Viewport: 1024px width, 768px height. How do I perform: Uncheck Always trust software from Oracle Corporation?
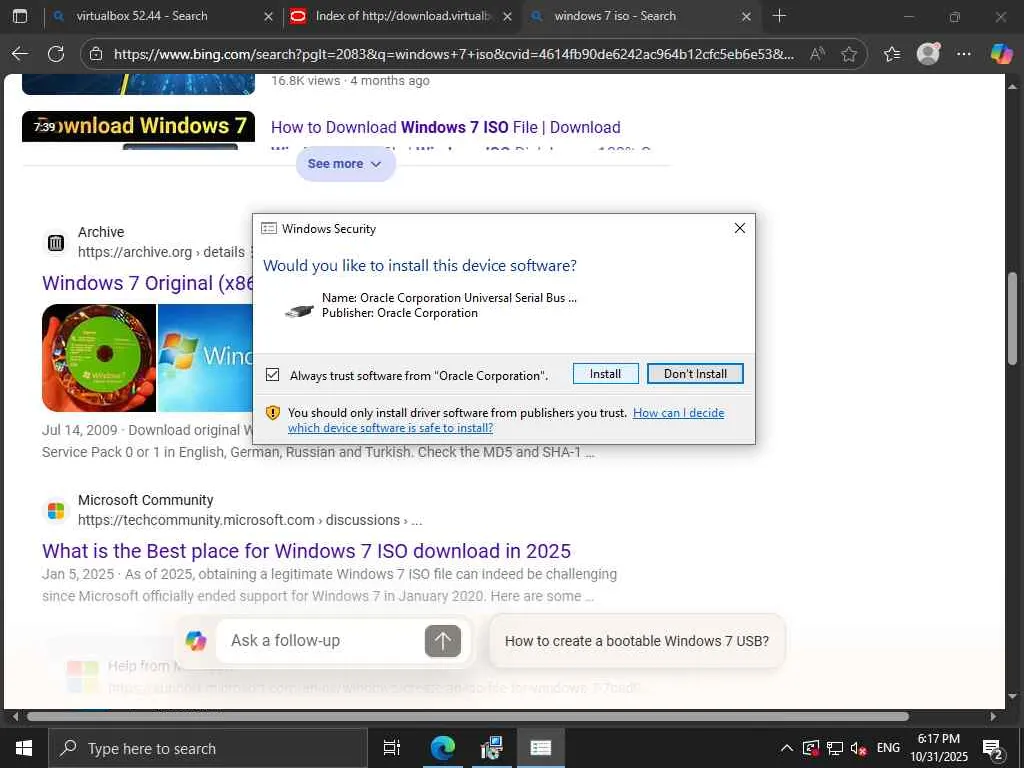[273, 375]
